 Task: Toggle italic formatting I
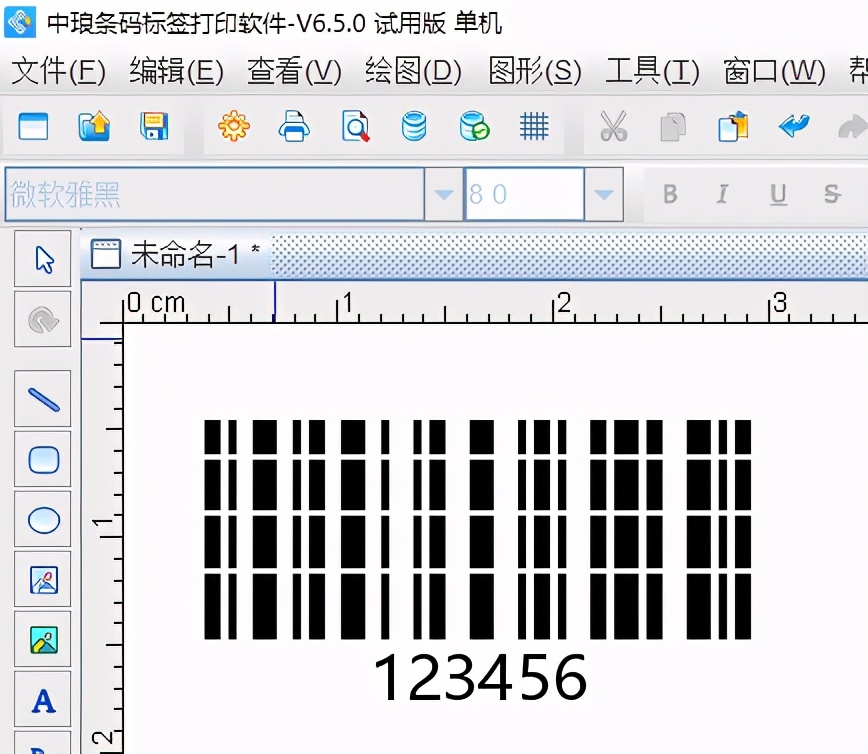click(x=722, y=194)
